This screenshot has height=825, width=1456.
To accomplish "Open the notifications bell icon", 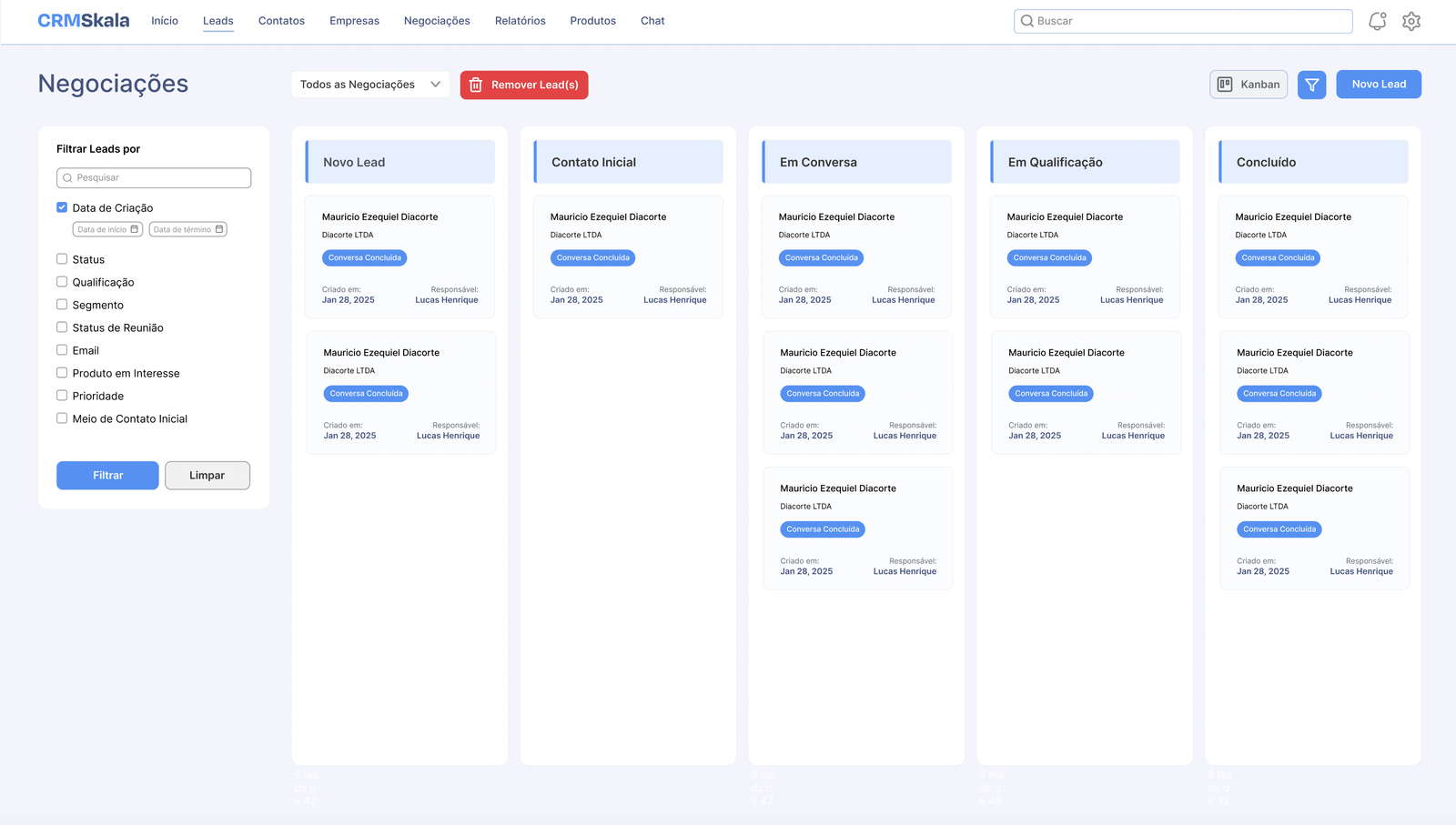I will click(x=1377, y=21).
